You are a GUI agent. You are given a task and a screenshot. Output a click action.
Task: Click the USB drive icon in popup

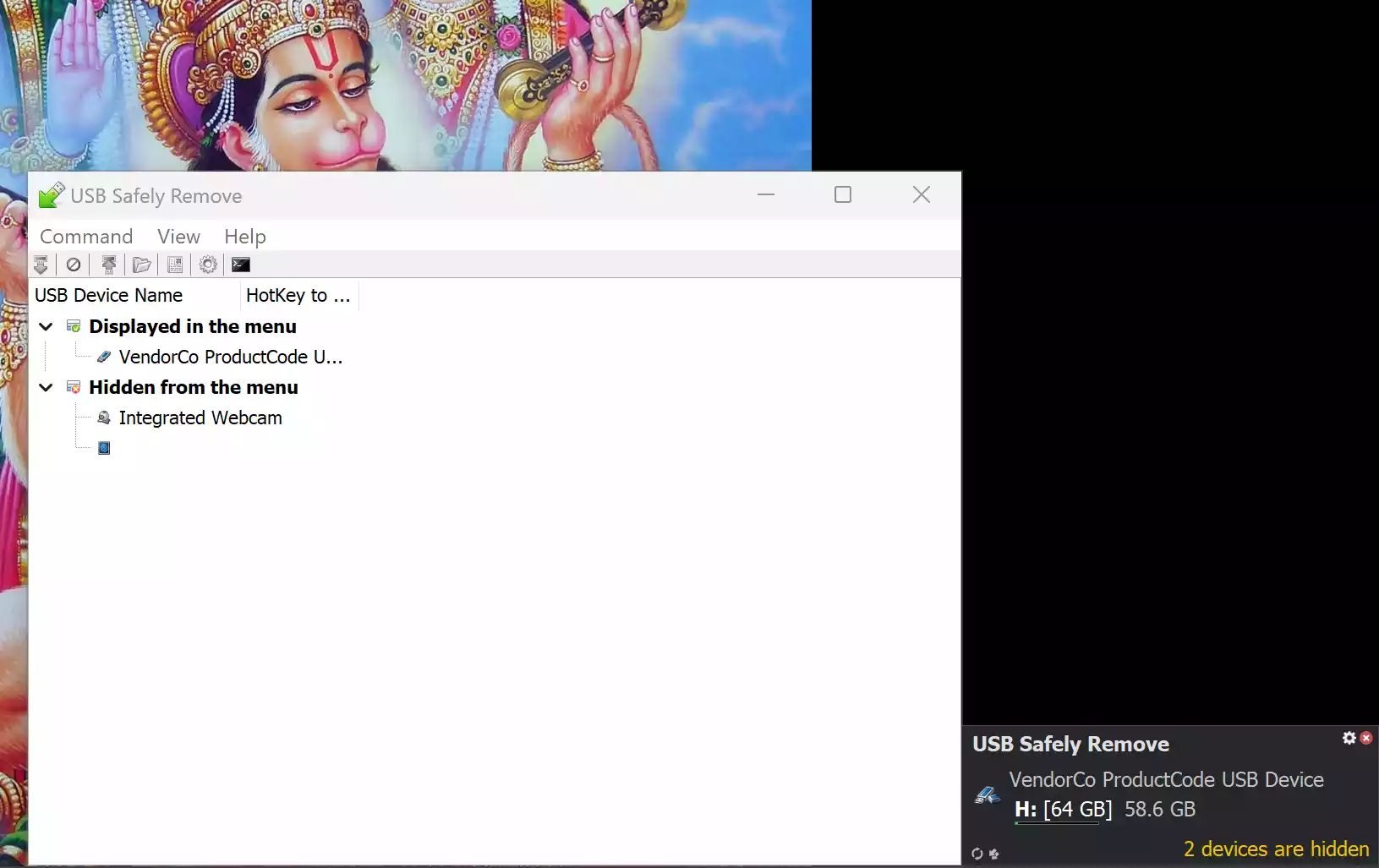tap(987, 794)
